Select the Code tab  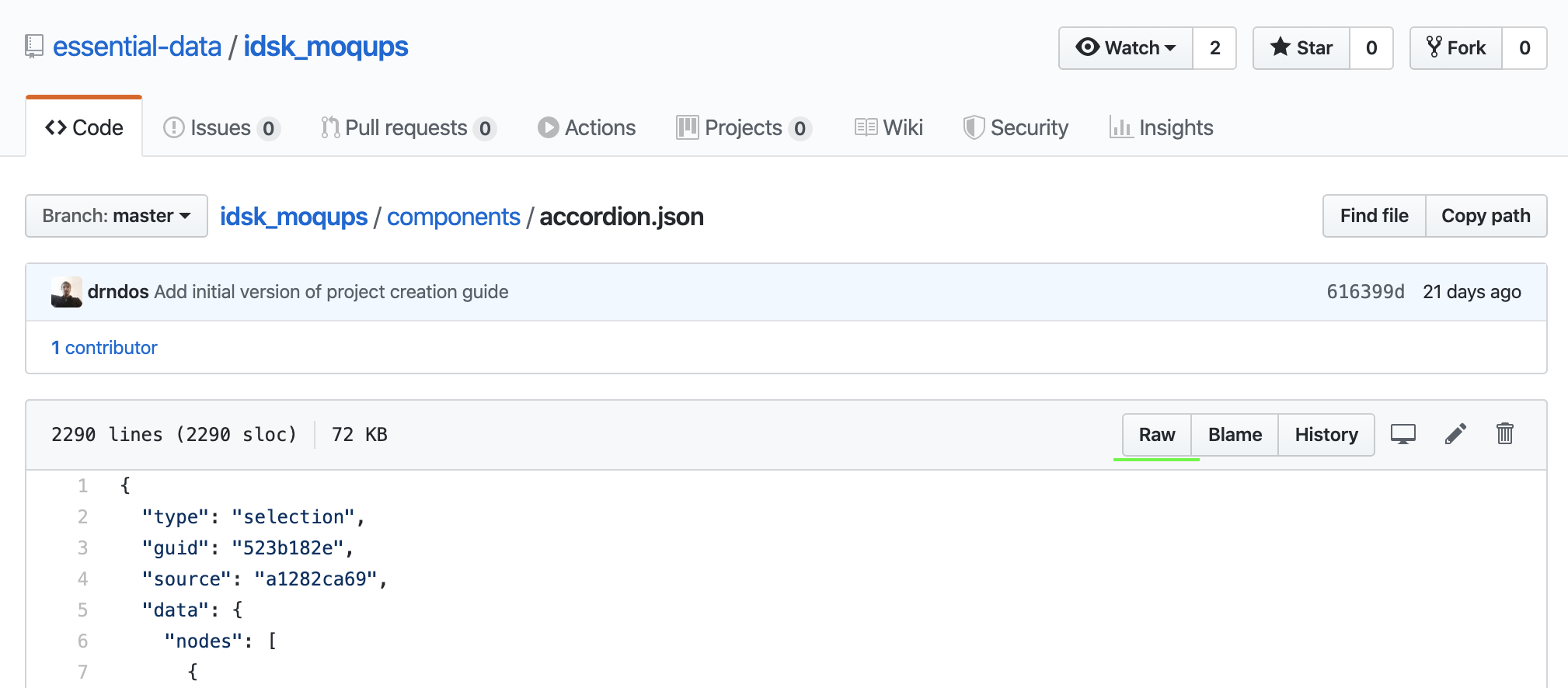[x=84, y=127]
